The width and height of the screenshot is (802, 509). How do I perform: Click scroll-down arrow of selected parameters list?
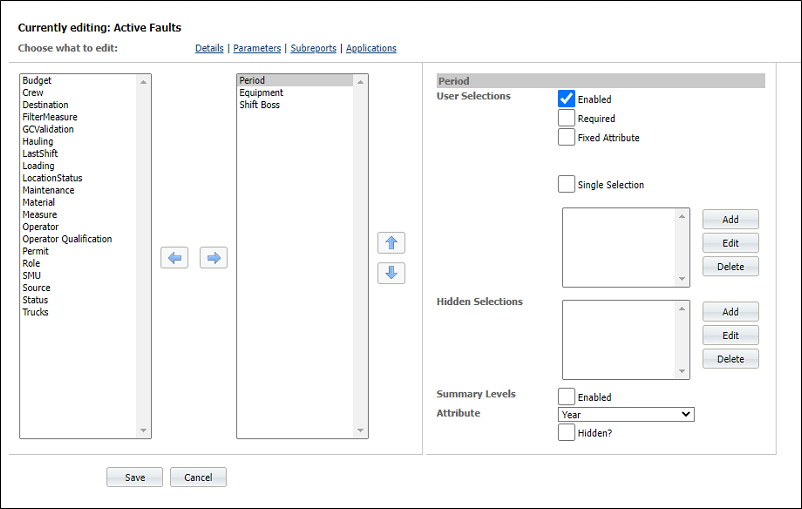pos(360,430)
